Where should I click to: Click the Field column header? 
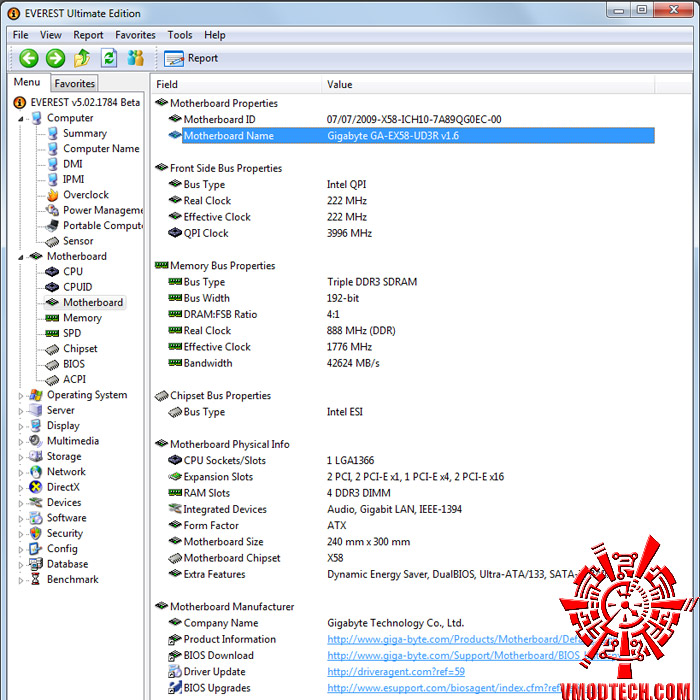click(x=237, y=84)
